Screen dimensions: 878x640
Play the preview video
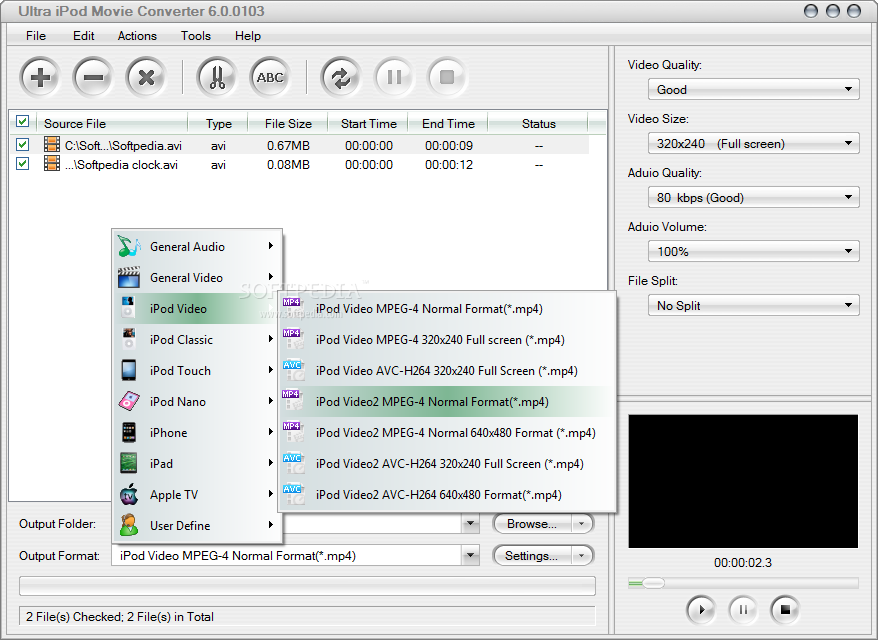pos(700,609)
